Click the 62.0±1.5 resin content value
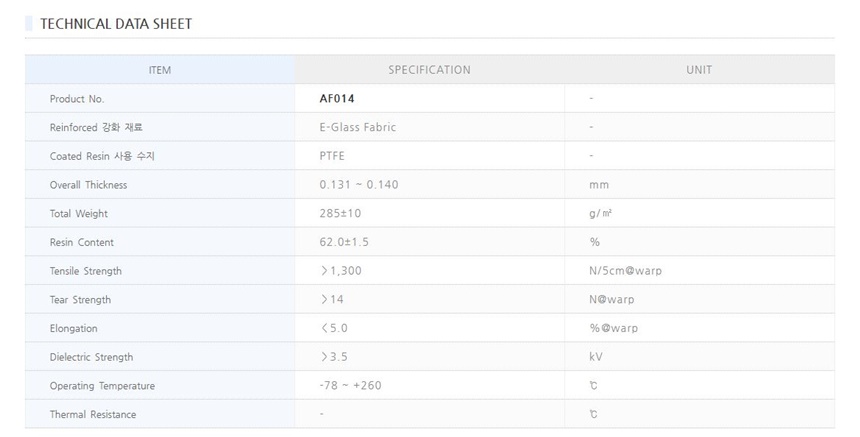The image size is (860, 437). coord(347,242)
